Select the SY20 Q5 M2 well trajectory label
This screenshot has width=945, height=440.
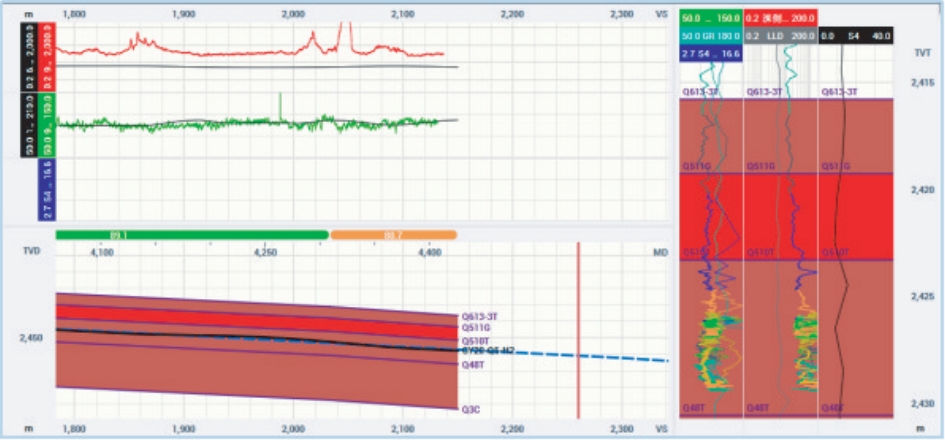tap(487, 350)
